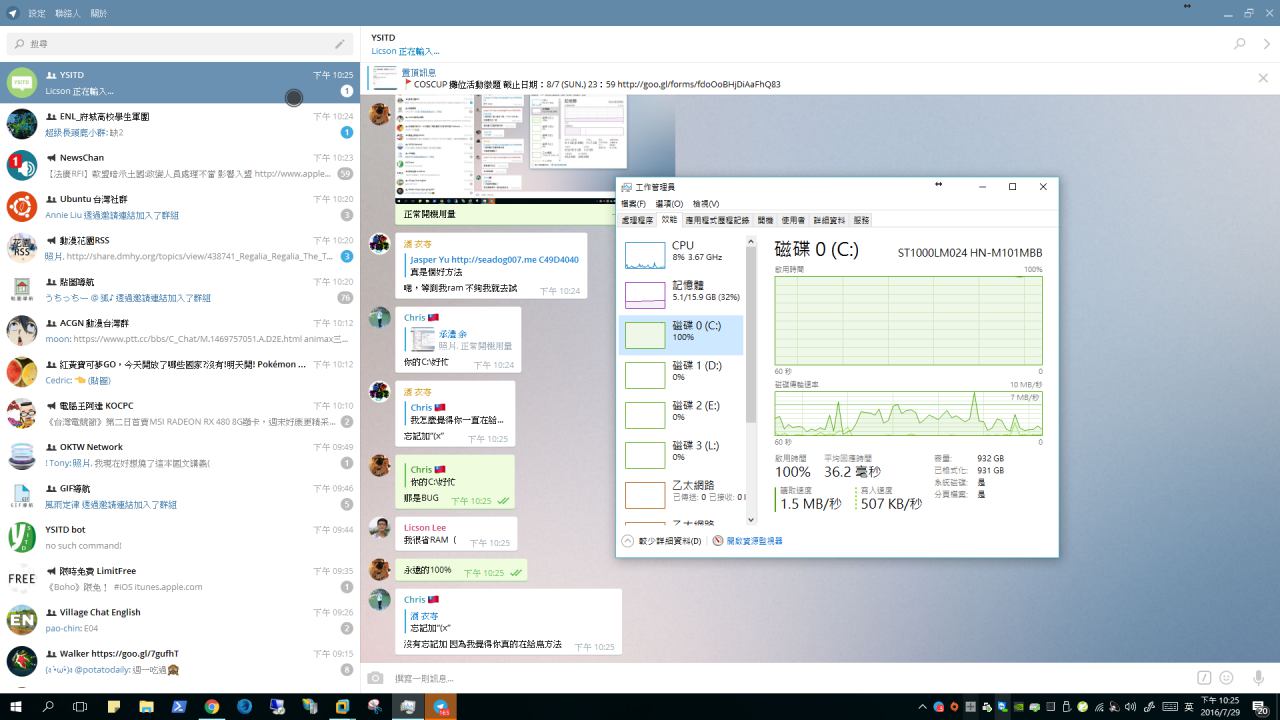
Task: Click the 開啟資源監視器 link
Action: [x=753, y=541]
